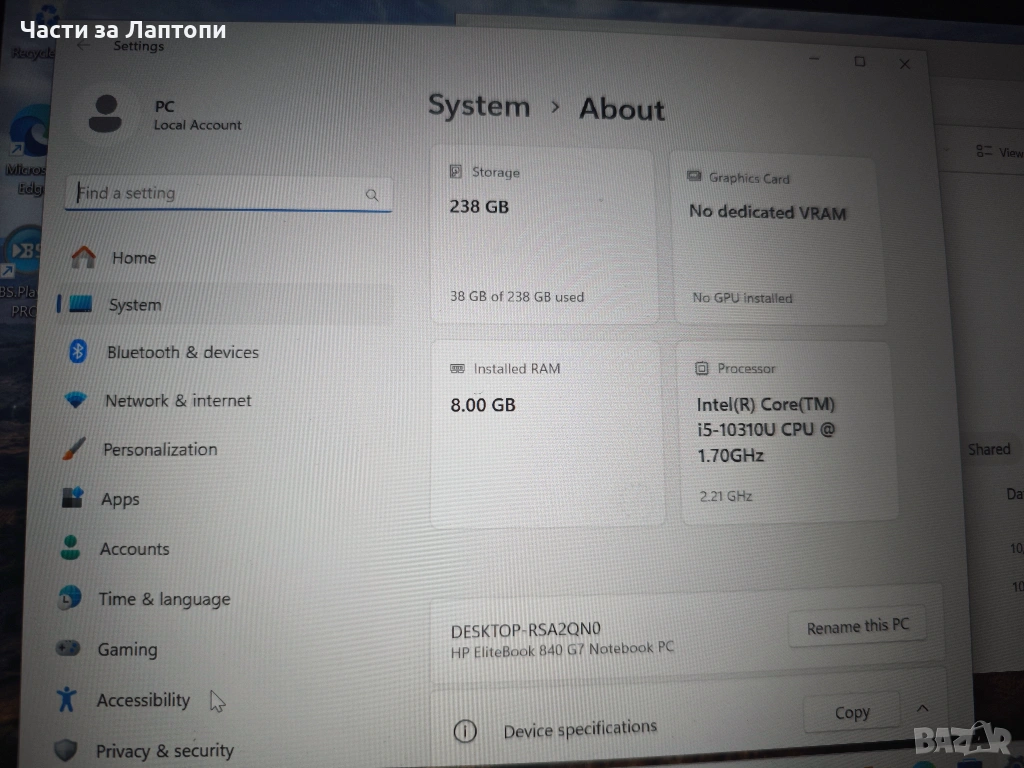Copy the device specifications

851,713
